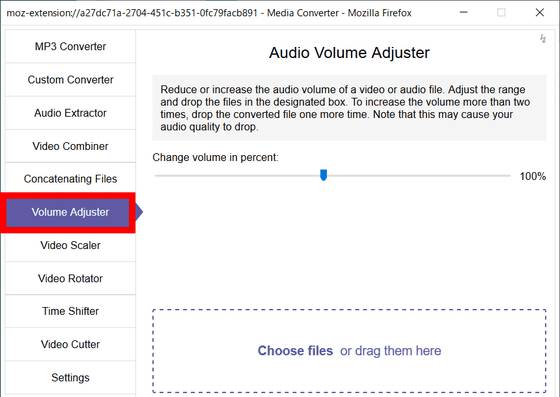Close the Media Converter window
The width and height of the screenshot is (560, 397).
point(540,12)
